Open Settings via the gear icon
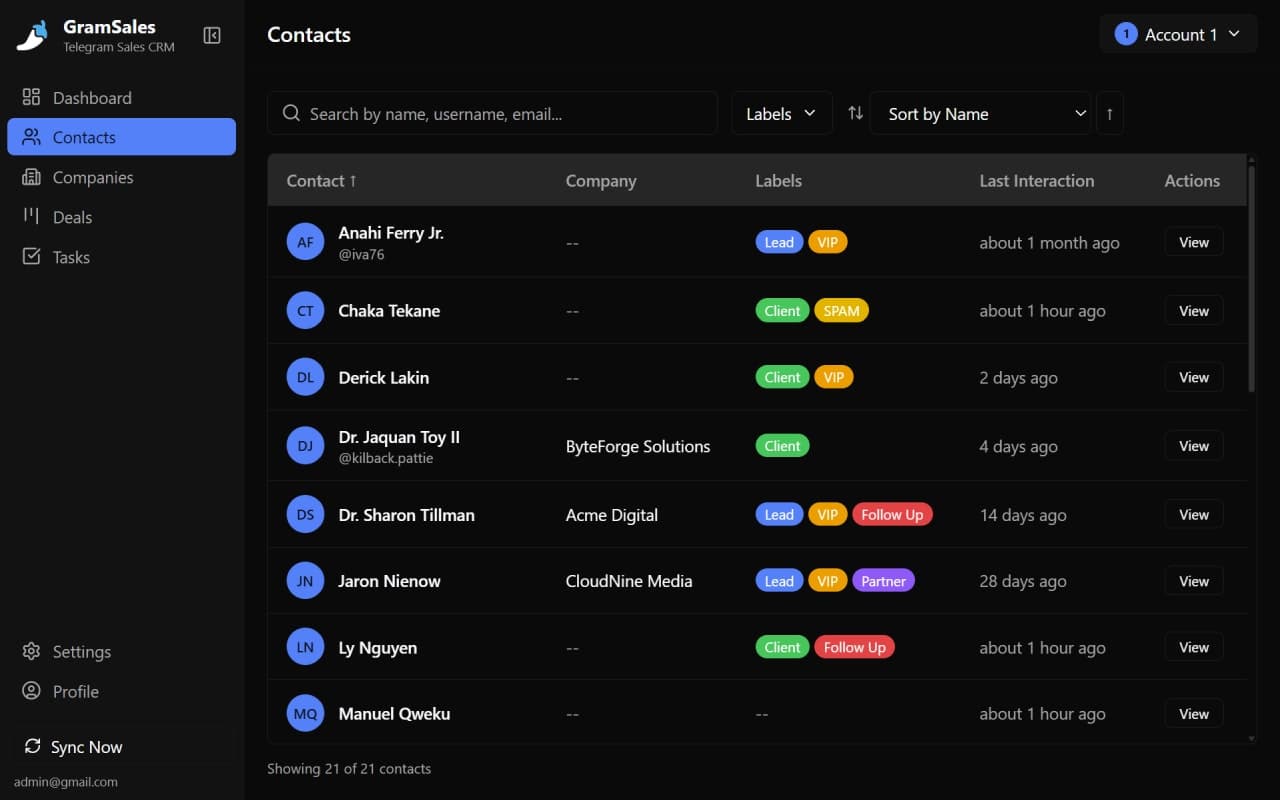Image resolution: width=1280 pixels, height=800 pixels. coord(31,651)
